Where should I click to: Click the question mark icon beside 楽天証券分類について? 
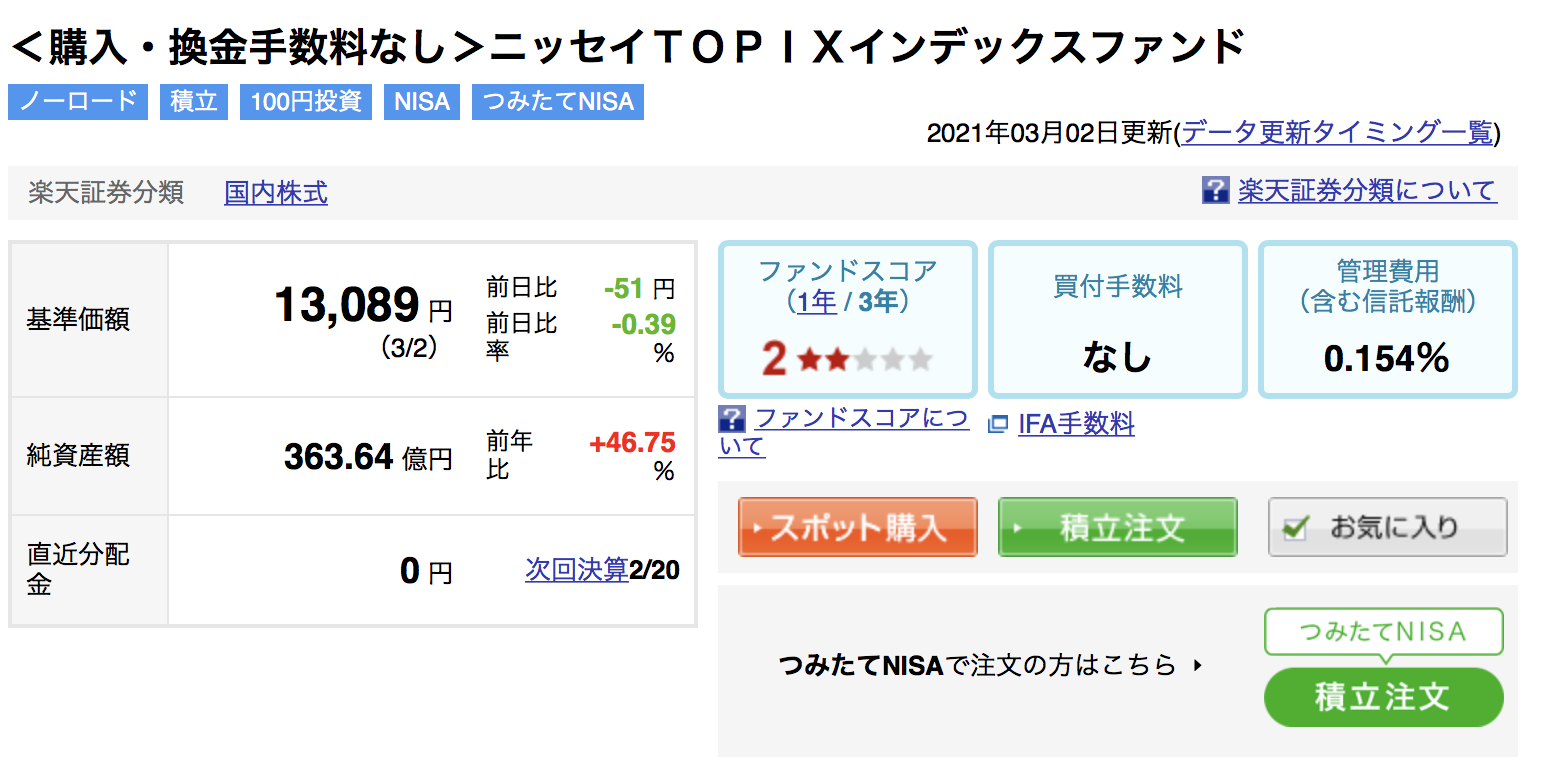pos(1215,190)
